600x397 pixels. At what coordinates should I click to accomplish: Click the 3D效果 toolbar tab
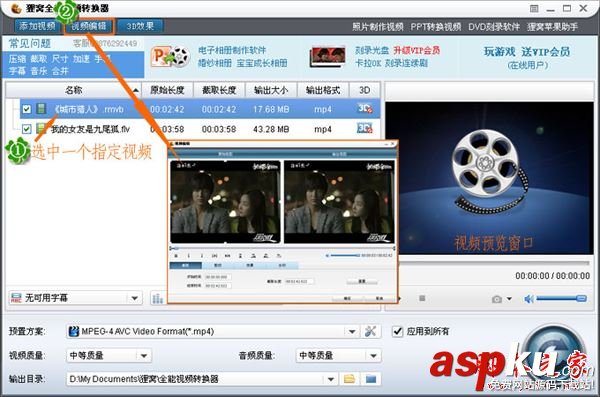pos(140,26)
